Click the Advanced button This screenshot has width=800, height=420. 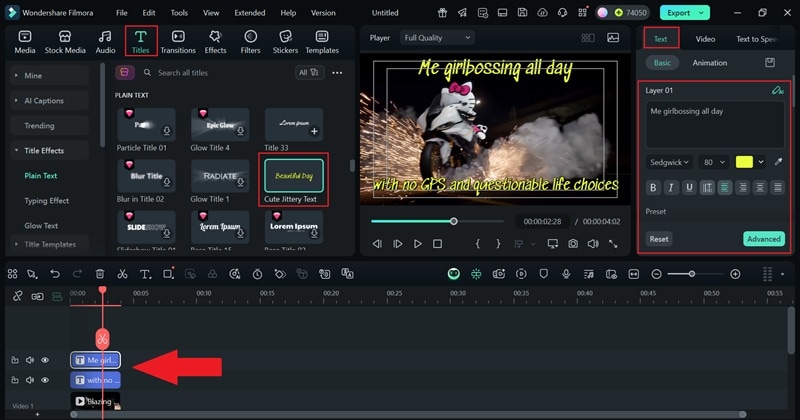[x=764, y=239]
